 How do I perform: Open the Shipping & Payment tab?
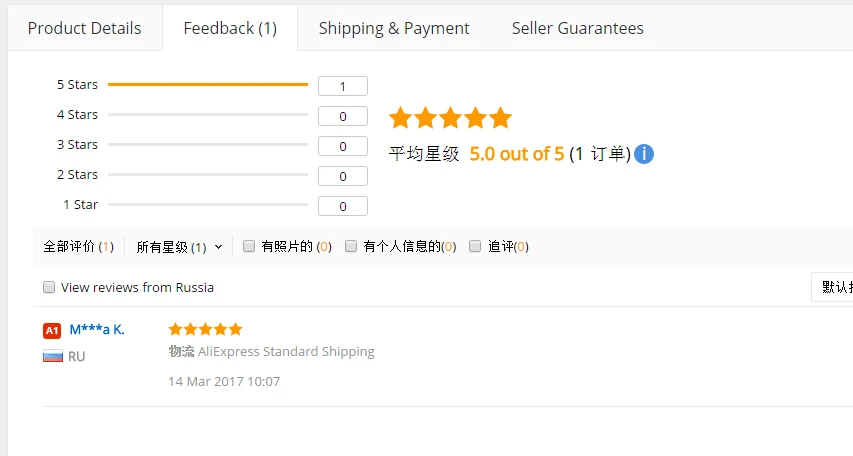(394, 28)
